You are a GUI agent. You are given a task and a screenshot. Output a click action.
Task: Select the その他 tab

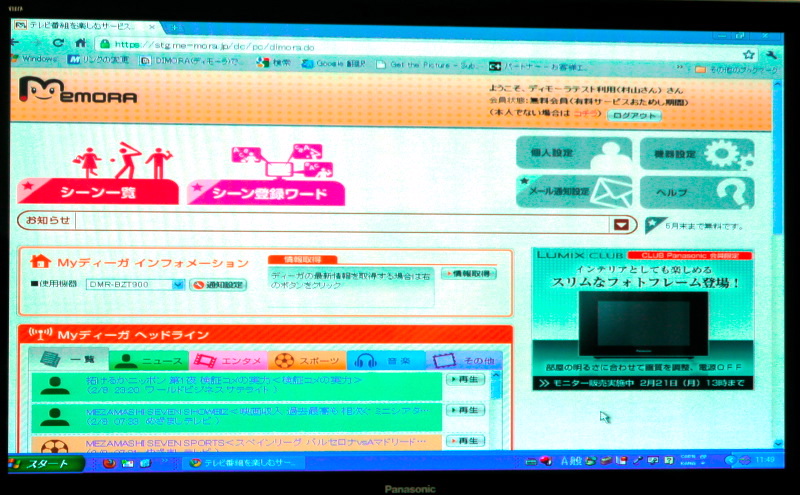(464, 361)
